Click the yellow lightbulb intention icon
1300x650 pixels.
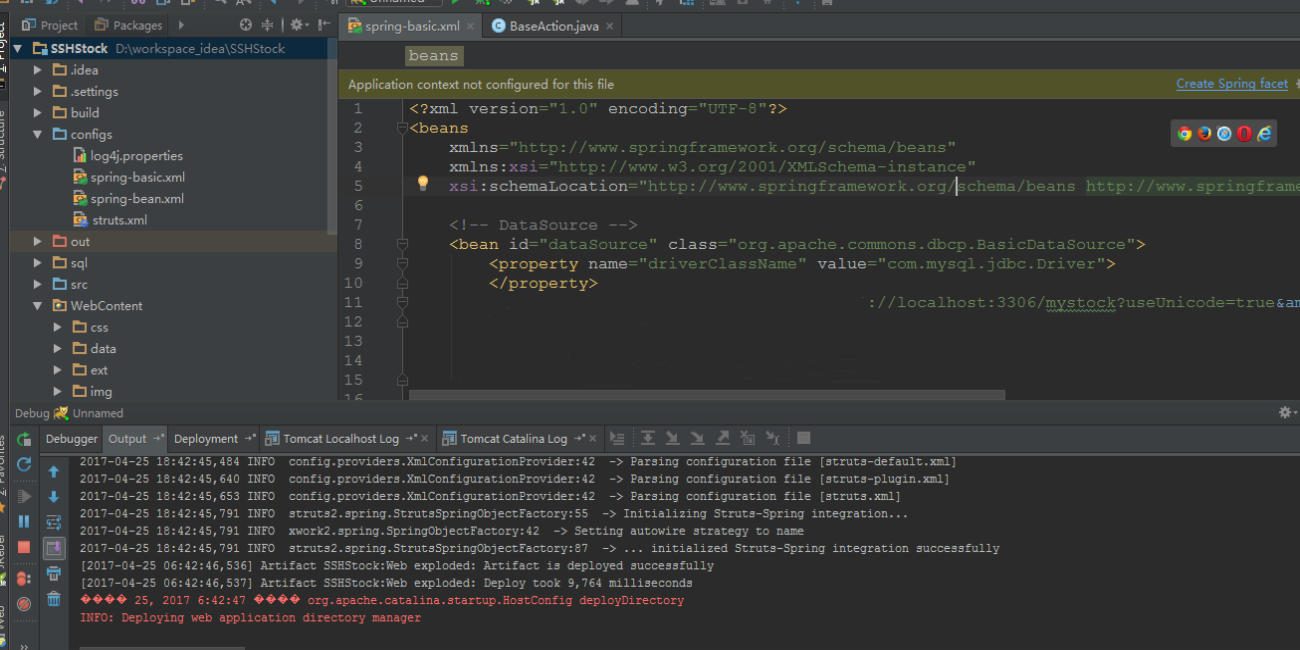423,183
